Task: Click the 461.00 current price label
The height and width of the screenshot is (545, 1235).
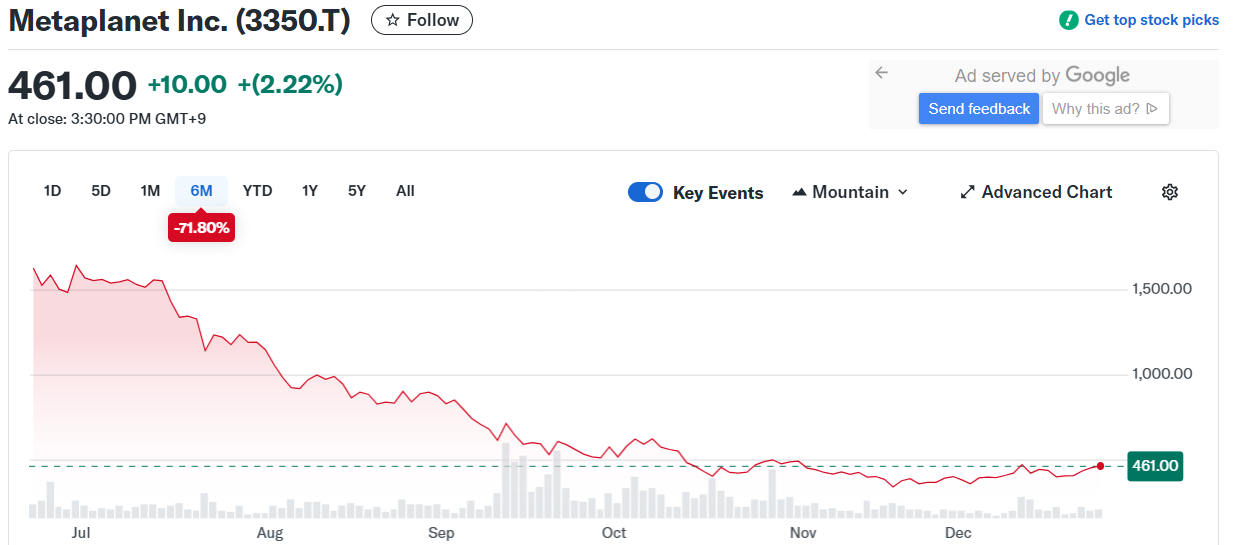Action: tap(1155, 466)
